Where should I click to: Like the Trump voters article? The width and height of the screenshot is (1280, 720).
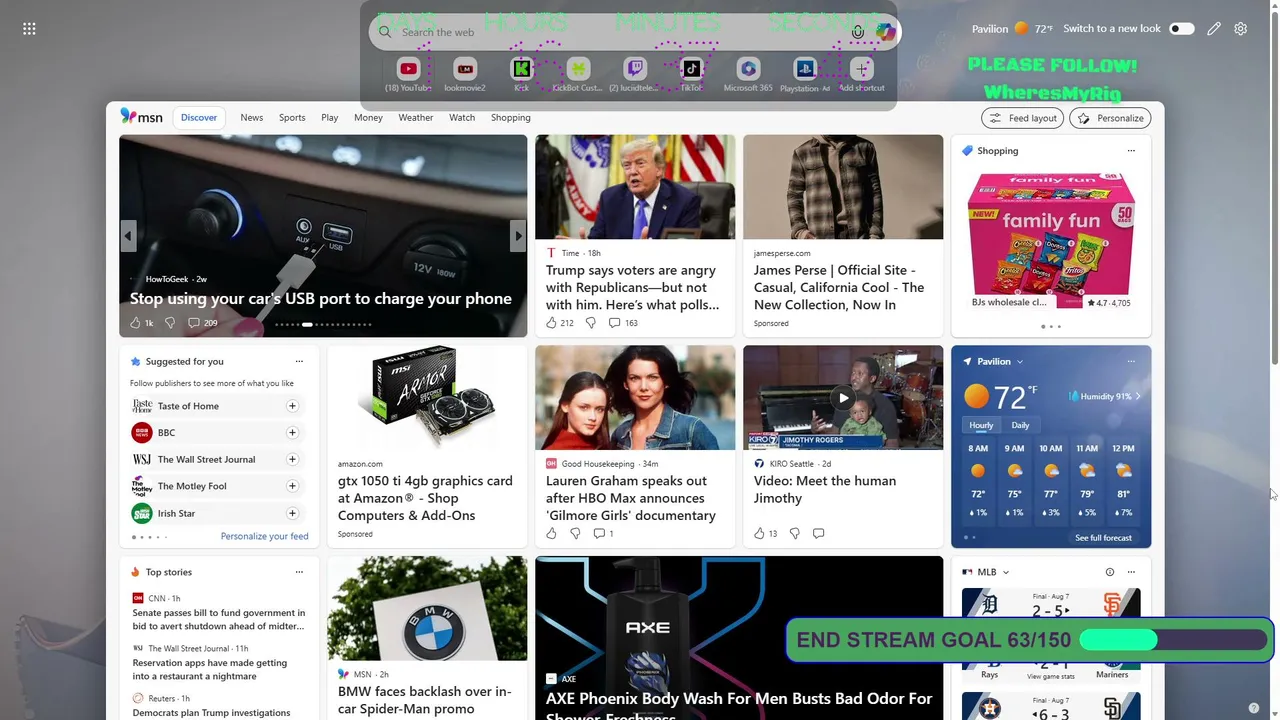coord(551,323)
